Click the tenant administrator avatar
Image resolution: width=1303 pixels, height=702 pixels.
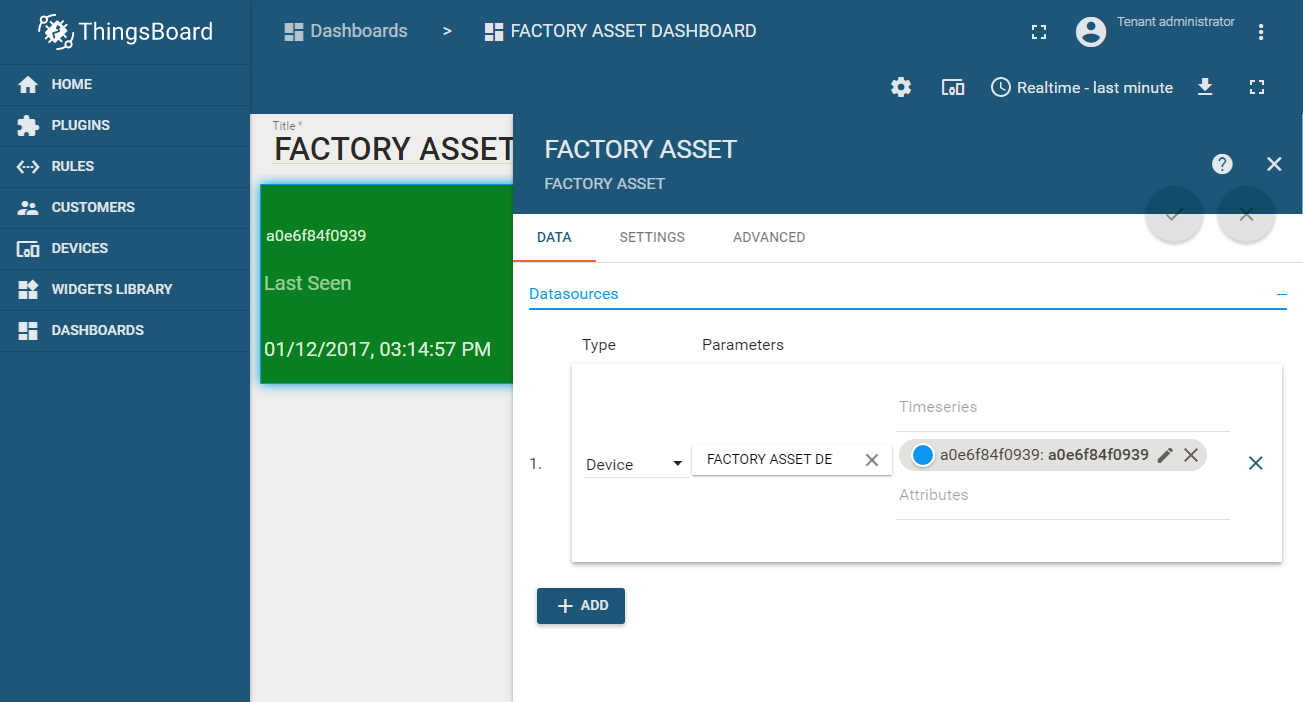tap(1091, 31)
